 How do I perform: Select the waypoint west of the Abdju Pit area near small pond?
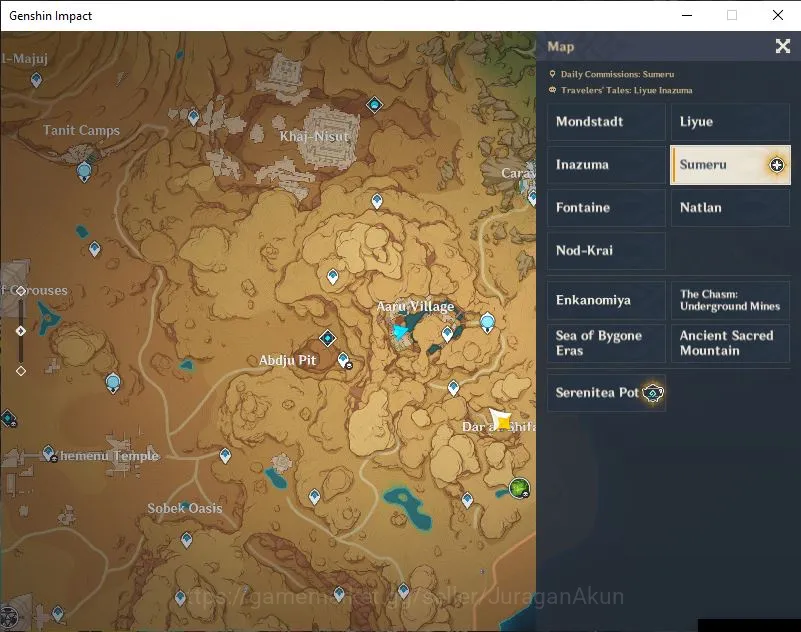coord(95,249)
